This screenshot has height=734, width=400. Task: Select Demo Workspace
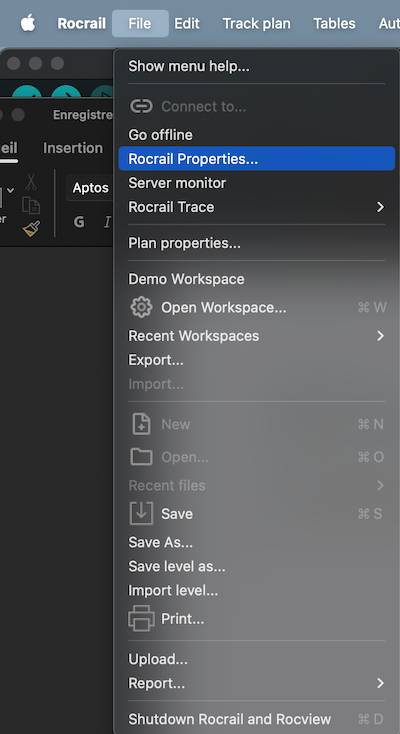click(257, 279)
